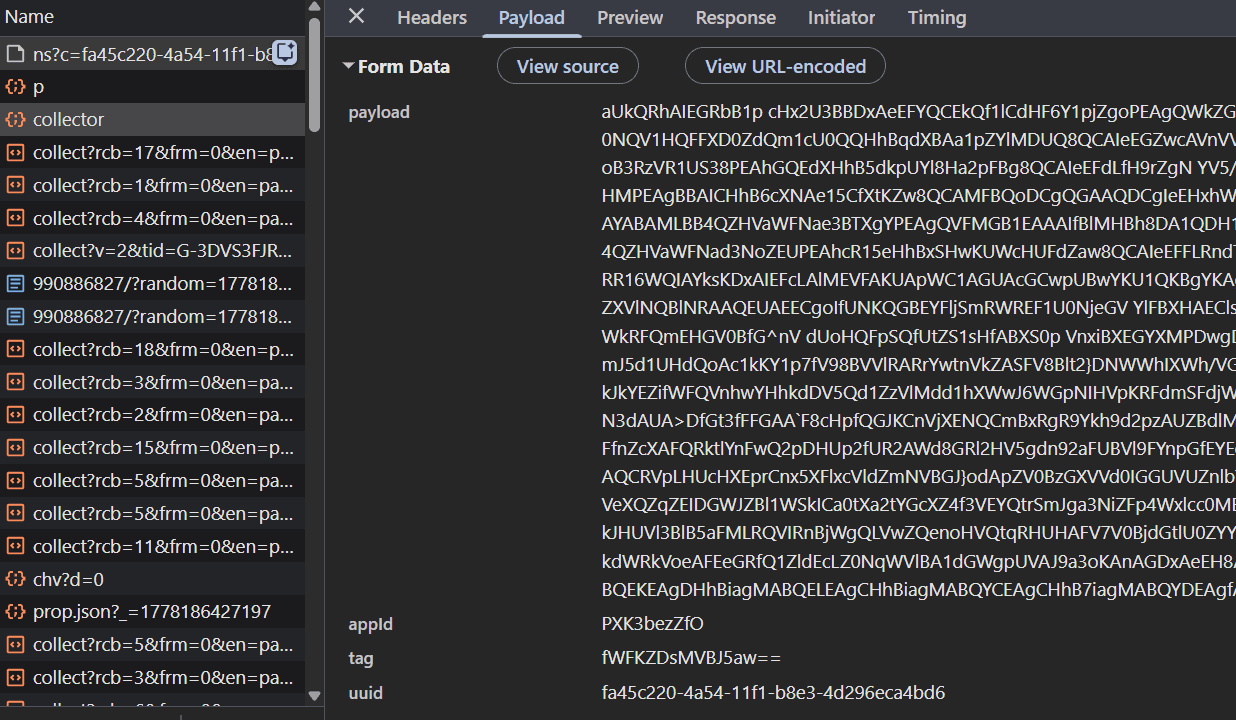
Task: Click the 'tag' form data key
Action: tap(361, 658)
